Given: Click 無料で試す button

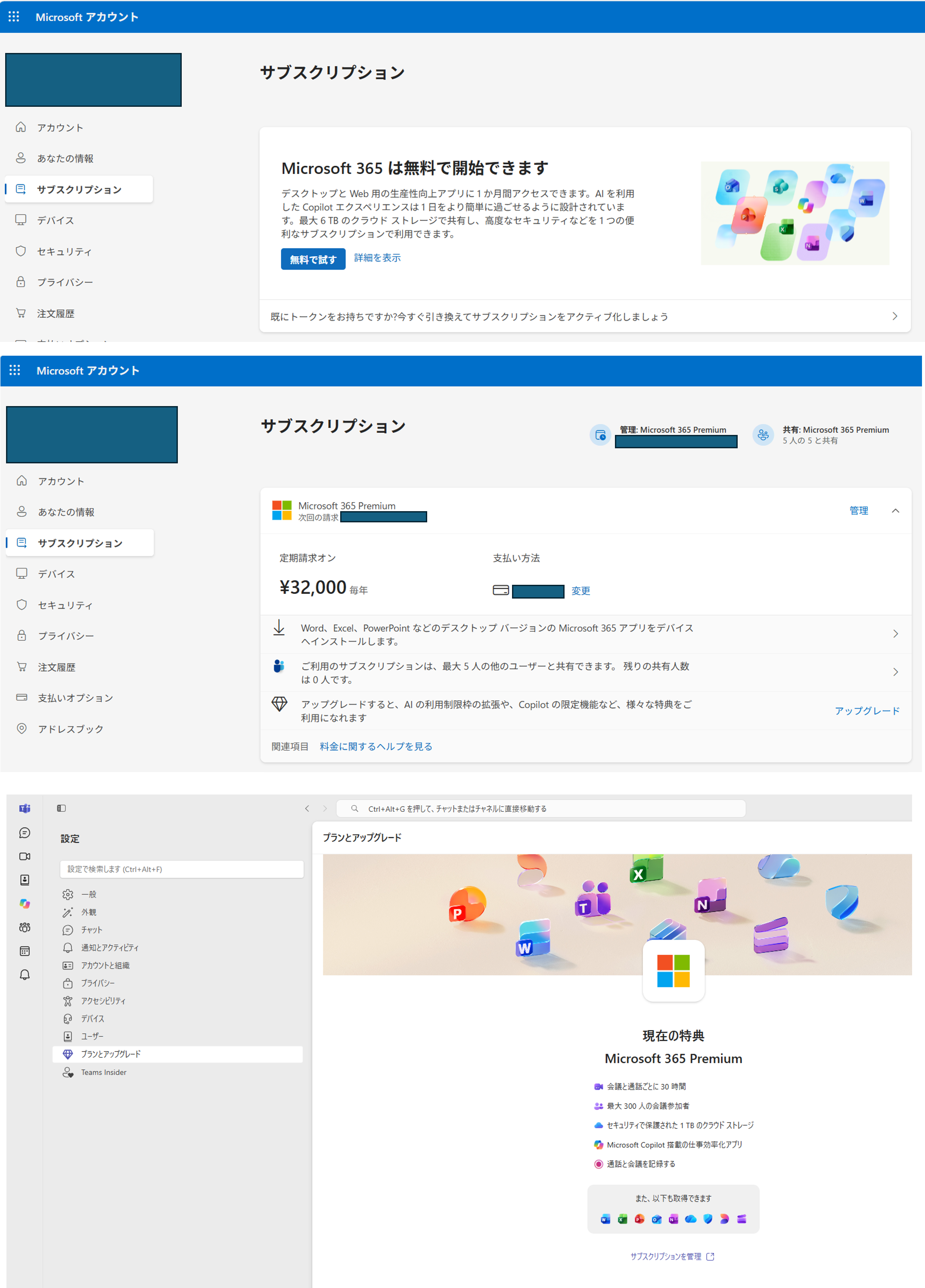Looking at the screenshot, I should click(x=313, y=259).
